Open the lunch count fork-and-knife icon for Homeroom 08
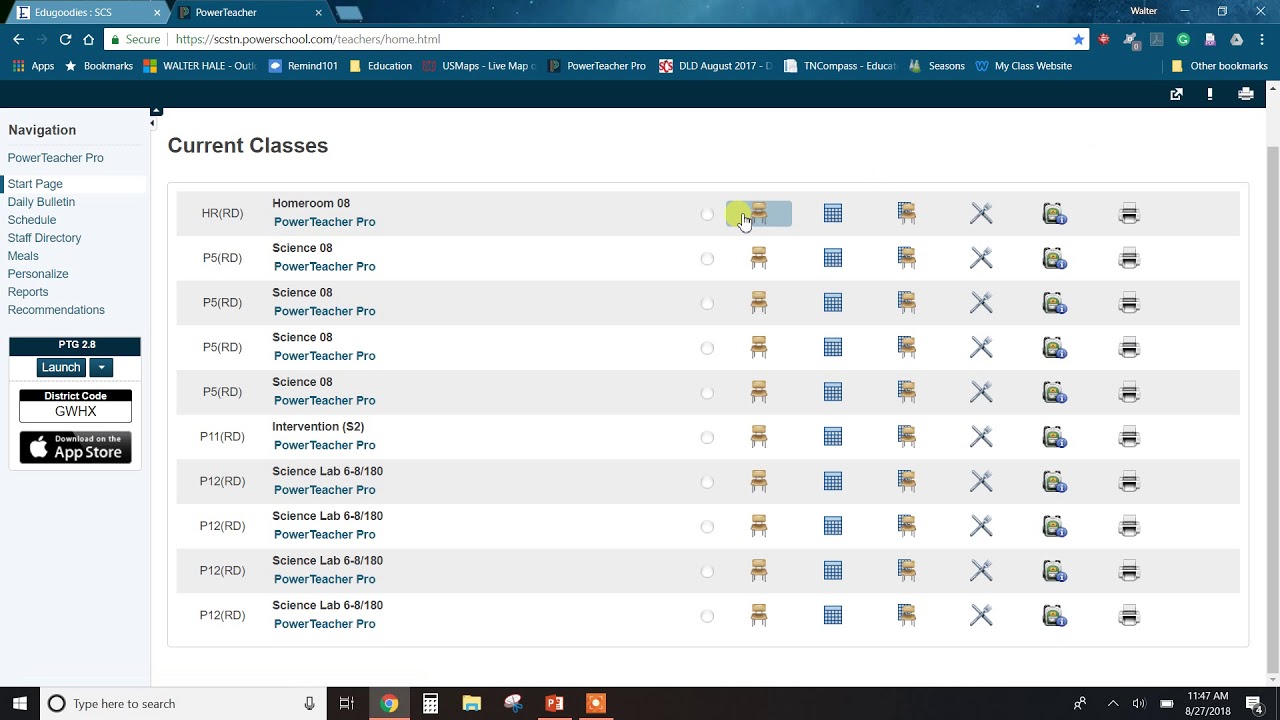Screen dimensions: 1280x720 981,213
